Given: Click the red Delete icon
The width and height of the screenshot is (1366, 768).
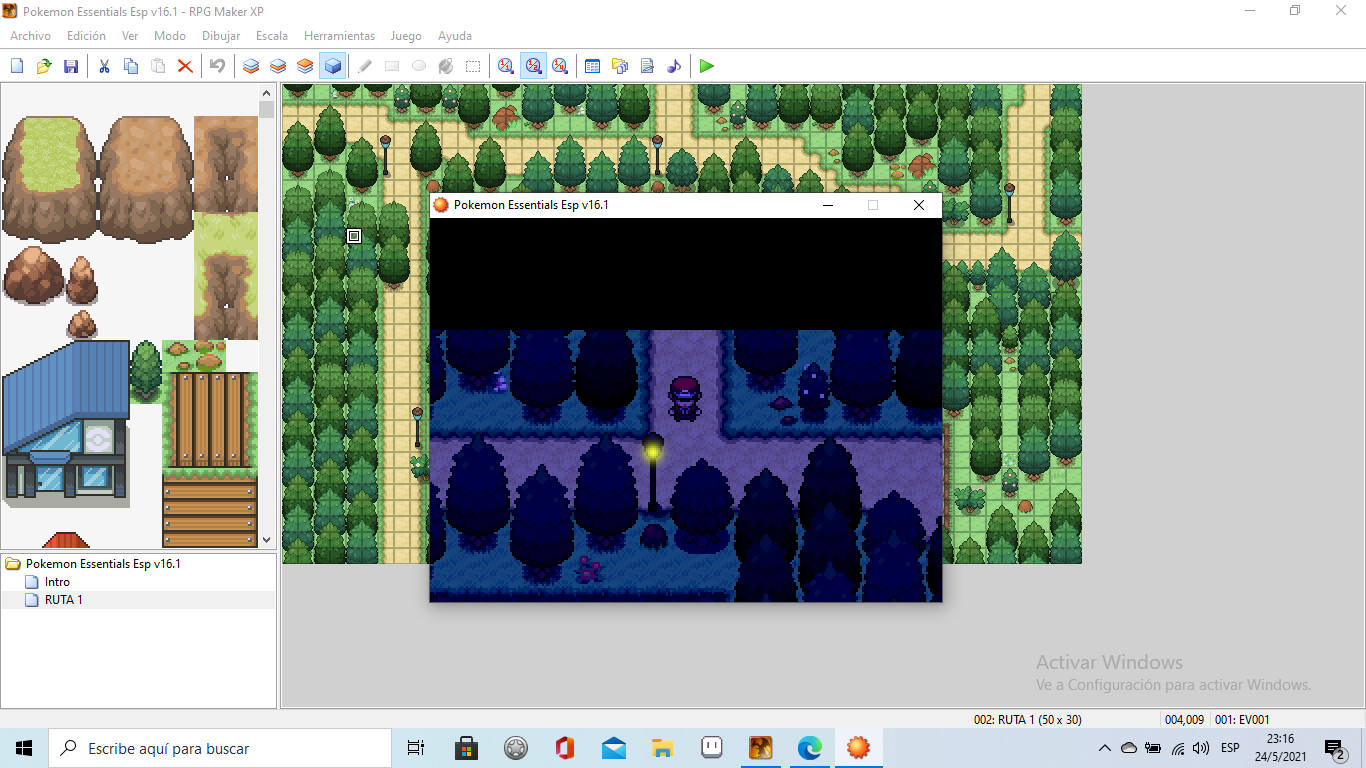Looking at the screenshot, I should pyautogui.click(x=185, y=66).
